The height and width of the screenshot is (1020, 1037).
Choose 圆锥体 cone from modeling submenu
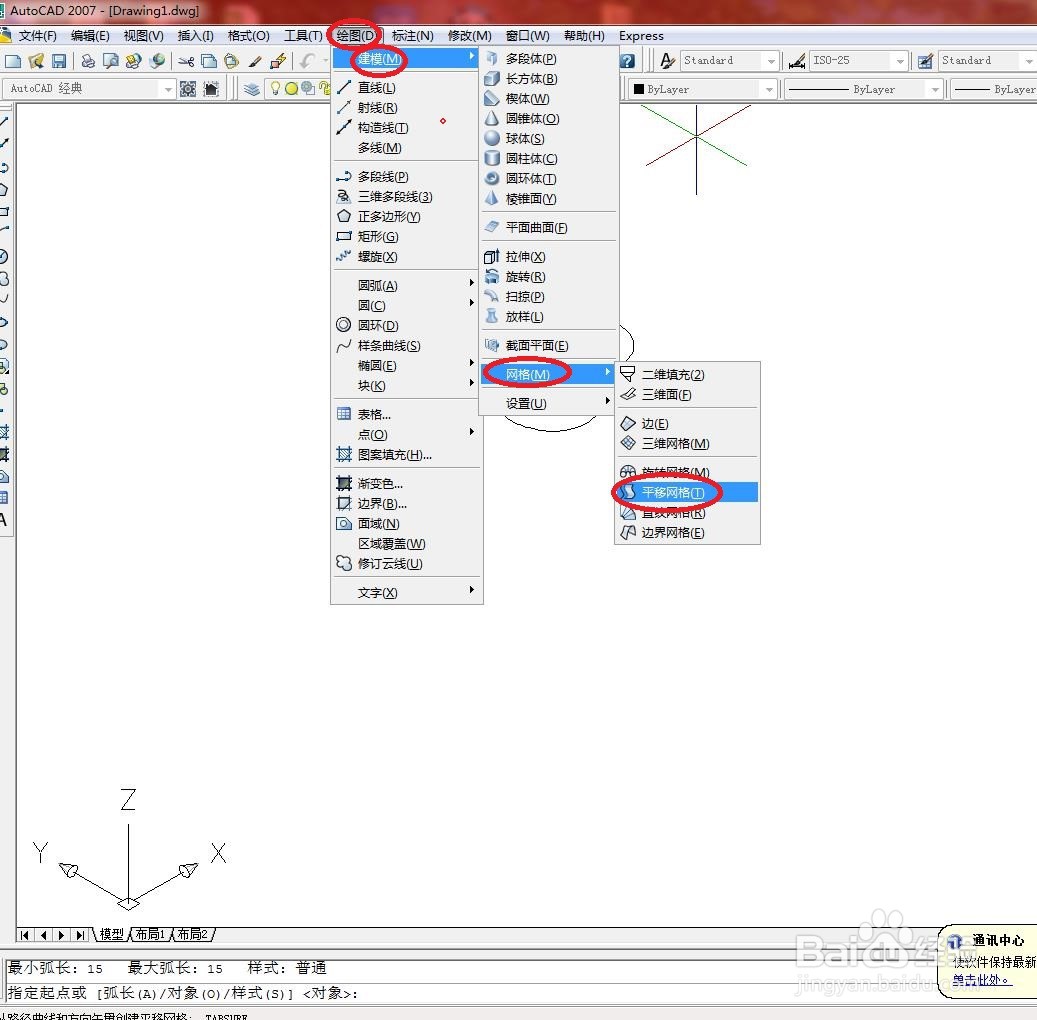548,119
